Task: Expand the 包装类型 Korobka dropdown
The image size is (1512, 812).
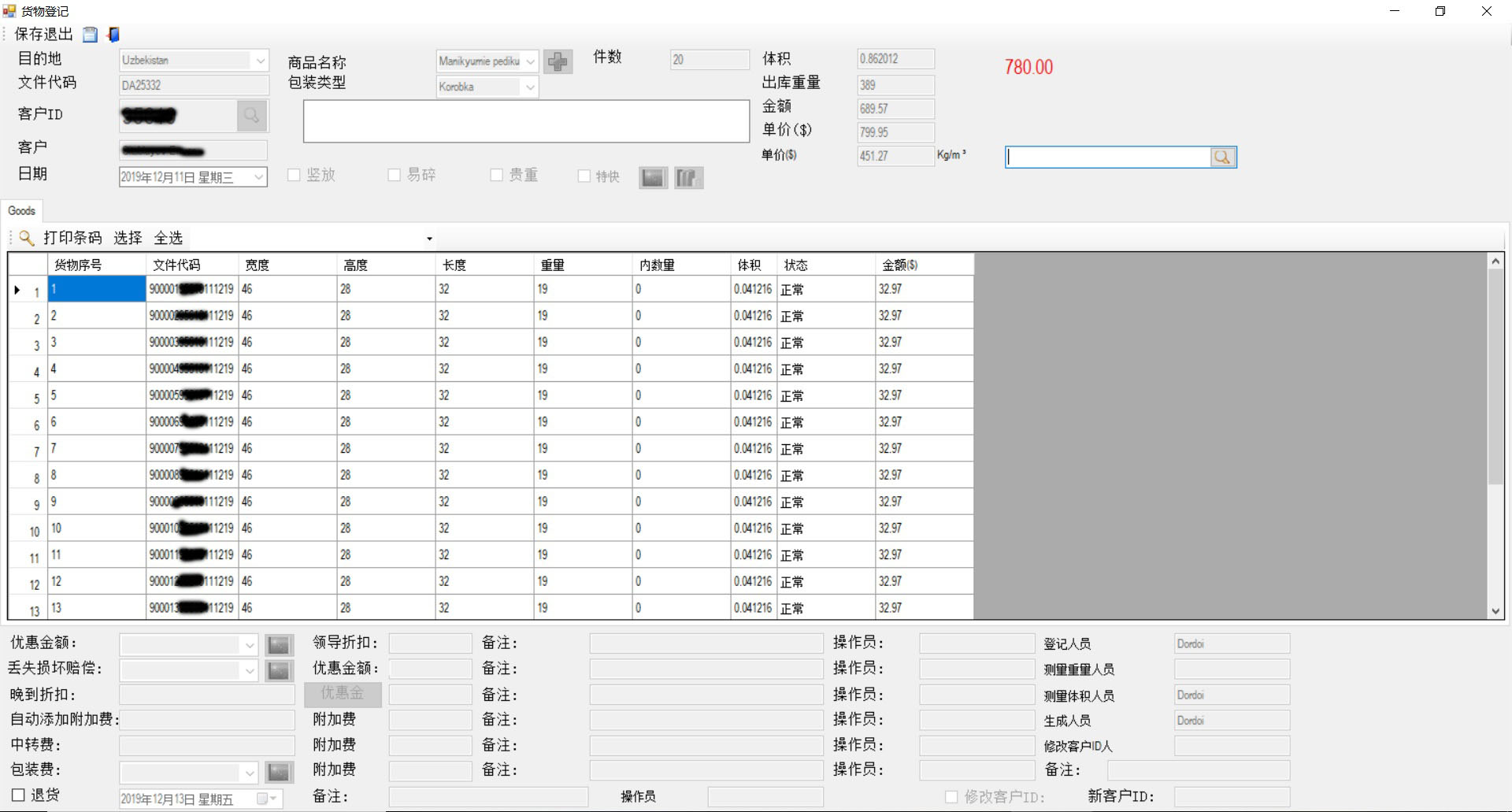Action: 530,87
